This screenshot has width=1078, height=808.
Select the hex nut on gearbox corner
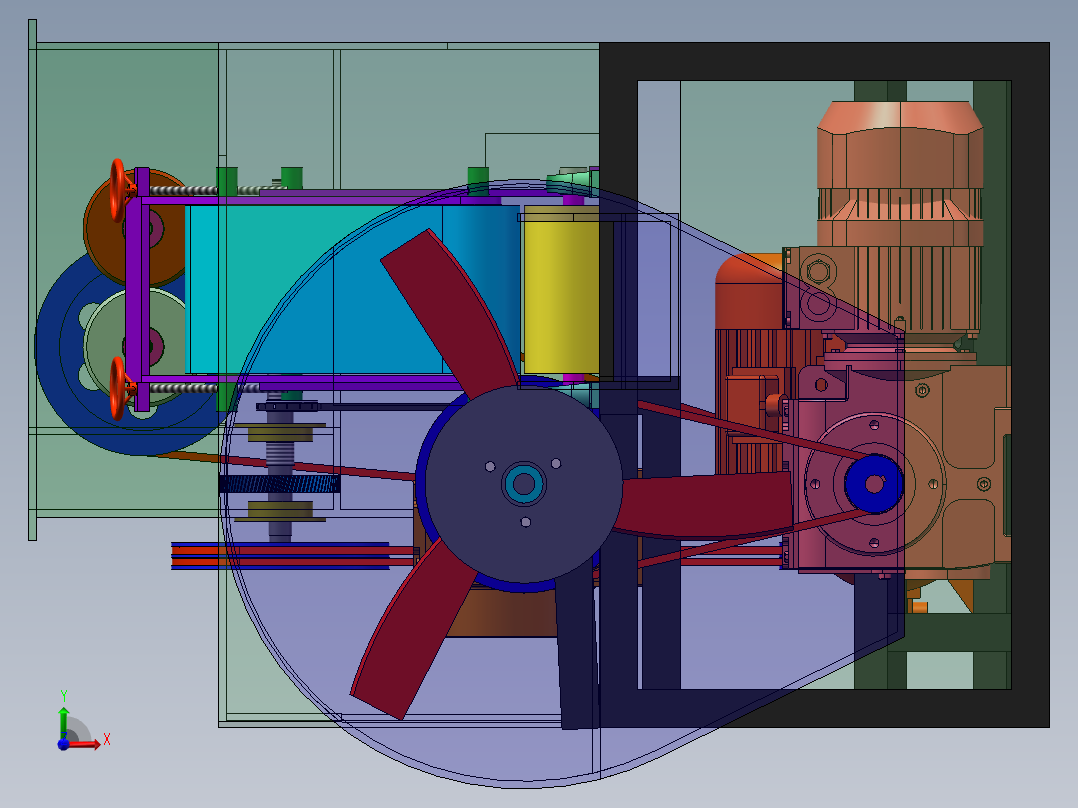tap(818, 271)
